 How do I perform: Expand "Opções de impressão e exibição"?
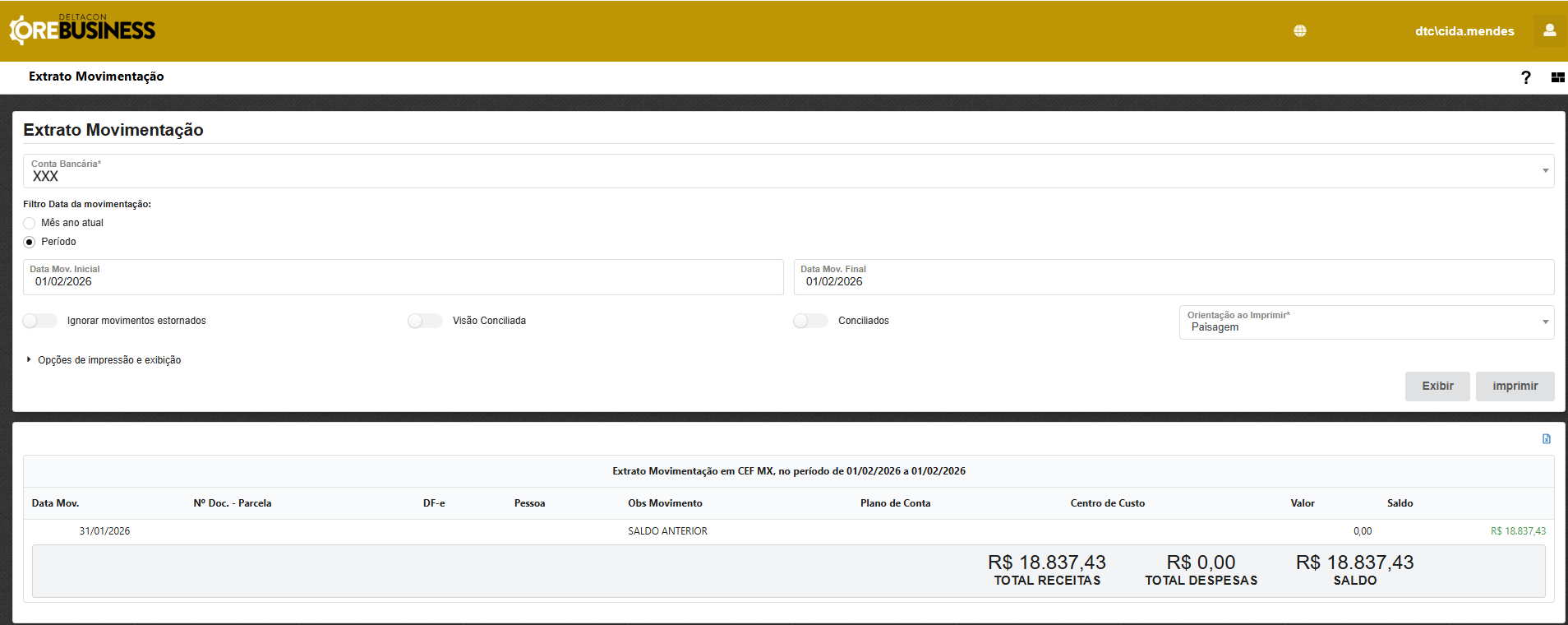[108, 360]
